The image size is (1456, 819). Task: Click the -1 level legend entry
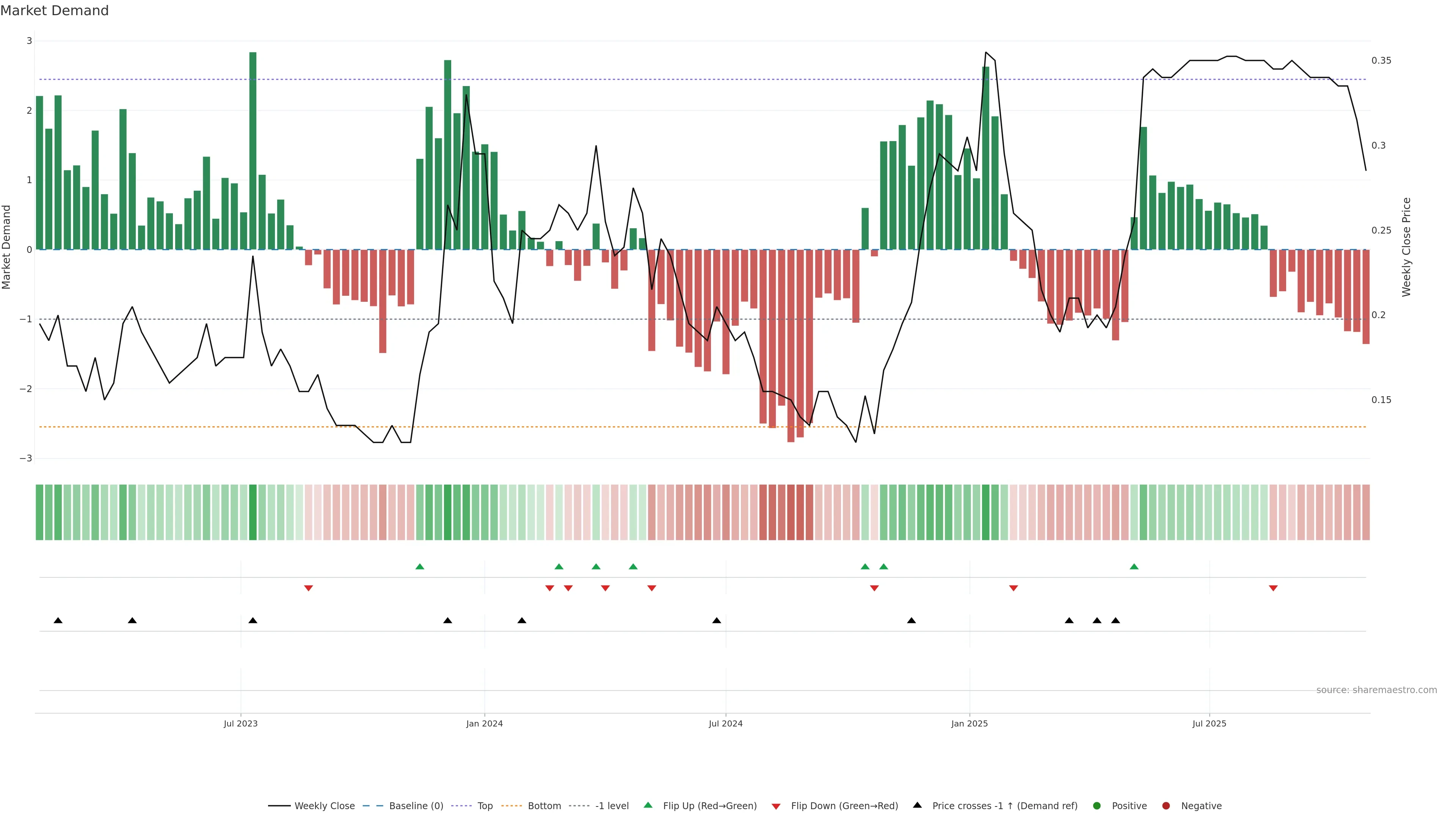[x=612, y=806]
